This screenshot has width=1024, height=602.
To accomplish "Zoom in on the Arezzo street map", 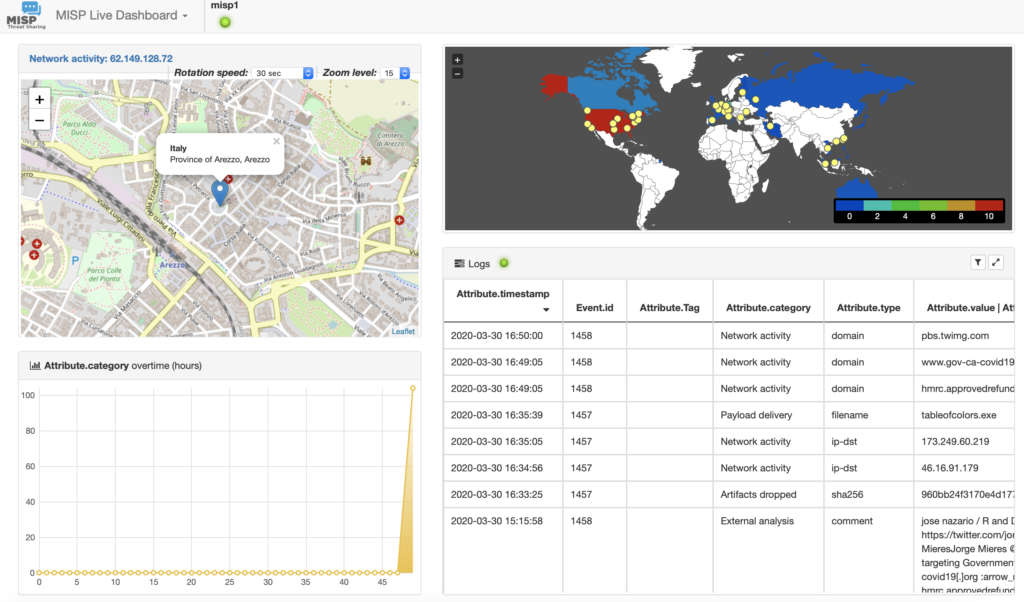I will pyautogui.click(x=39, y=99).
